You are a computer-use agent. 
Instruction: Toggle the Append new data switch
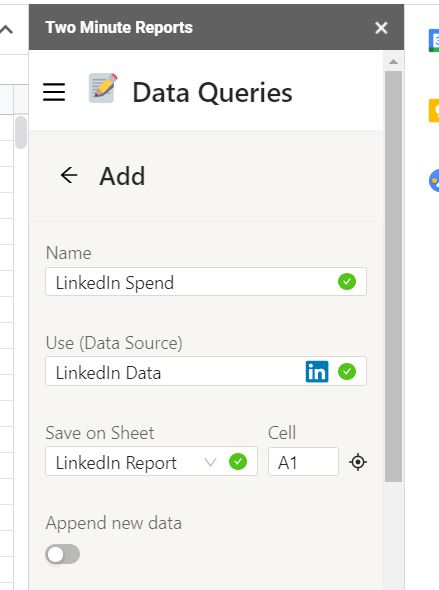(x=62, y=554)
